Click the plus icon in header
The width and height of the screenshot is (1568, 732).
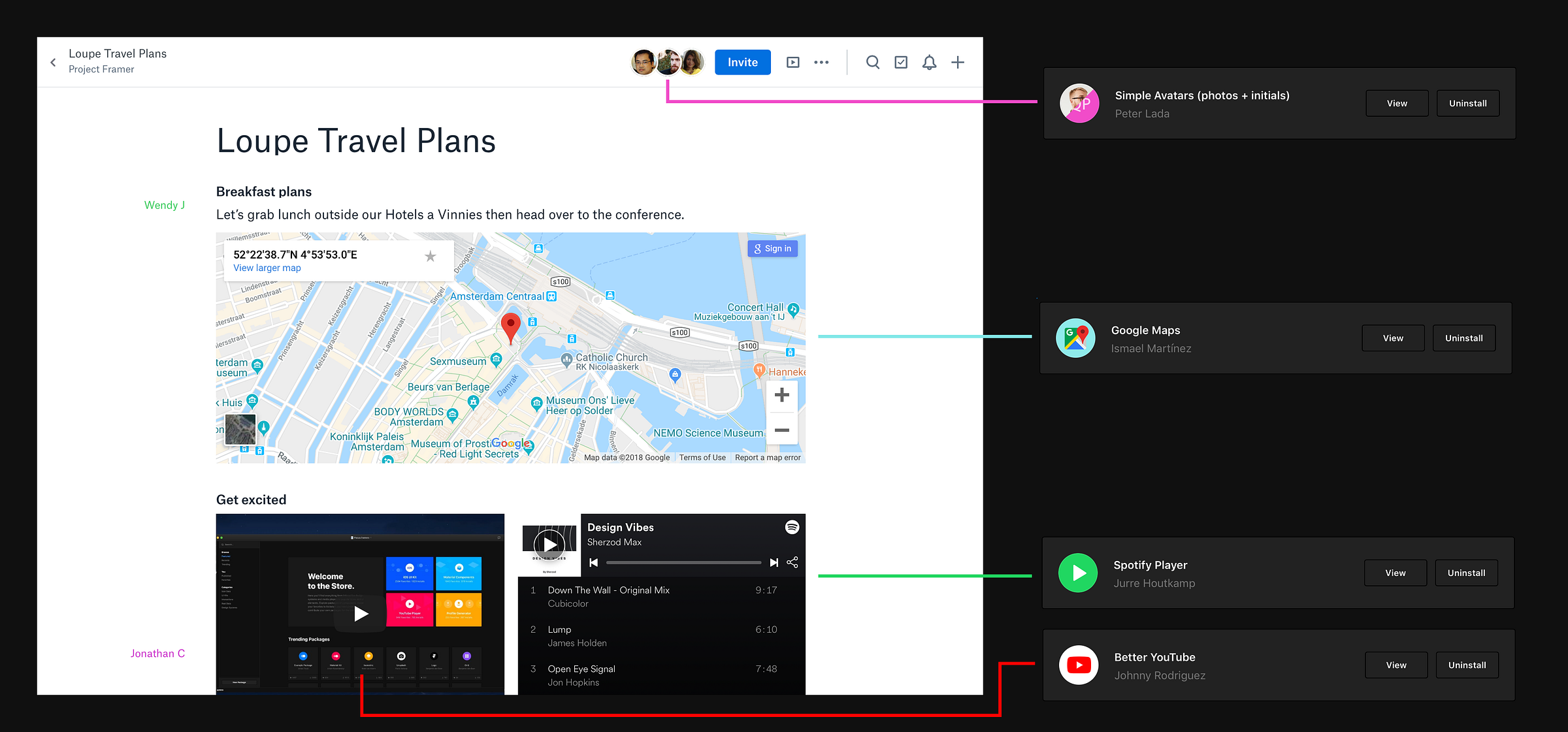pyautogui.click(x=958, y=63)
